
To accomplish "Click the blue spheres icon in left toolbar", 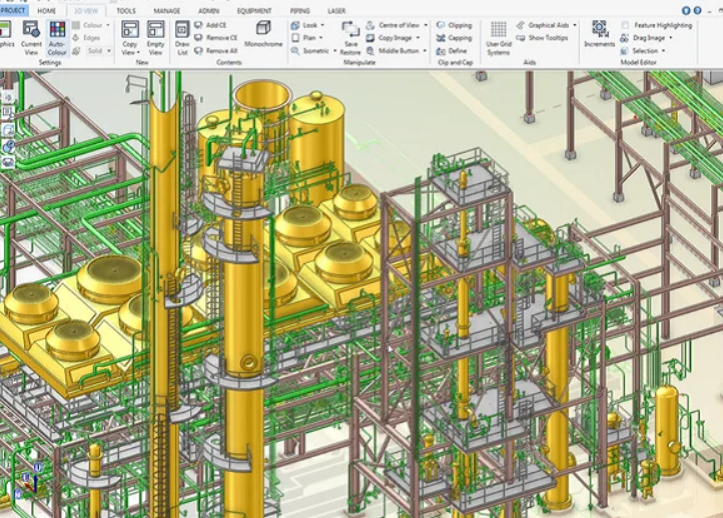I will click(x=8, y=146).
